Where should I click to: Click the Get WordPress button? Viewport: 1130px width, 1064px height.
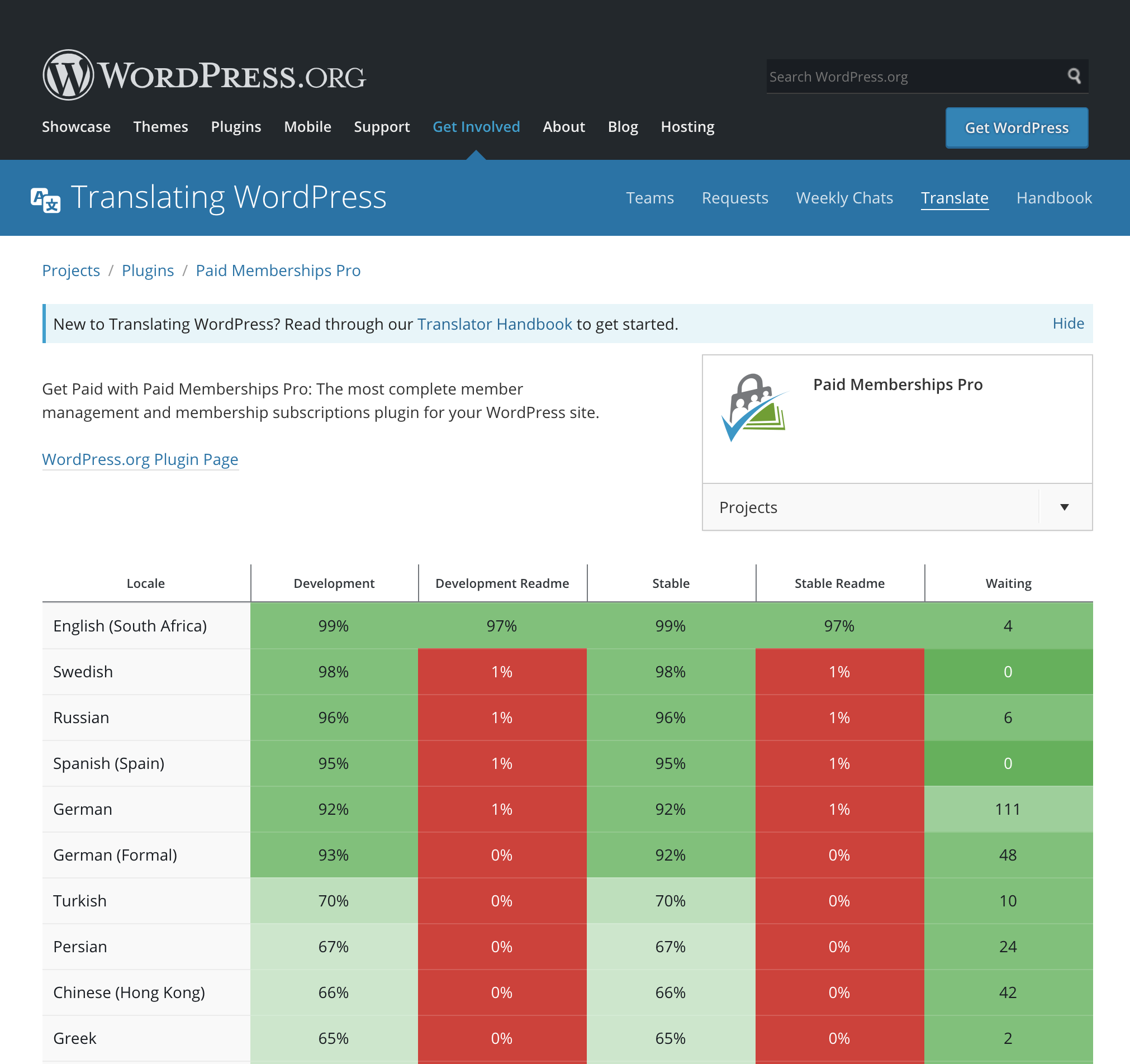tap(1017, 127)
